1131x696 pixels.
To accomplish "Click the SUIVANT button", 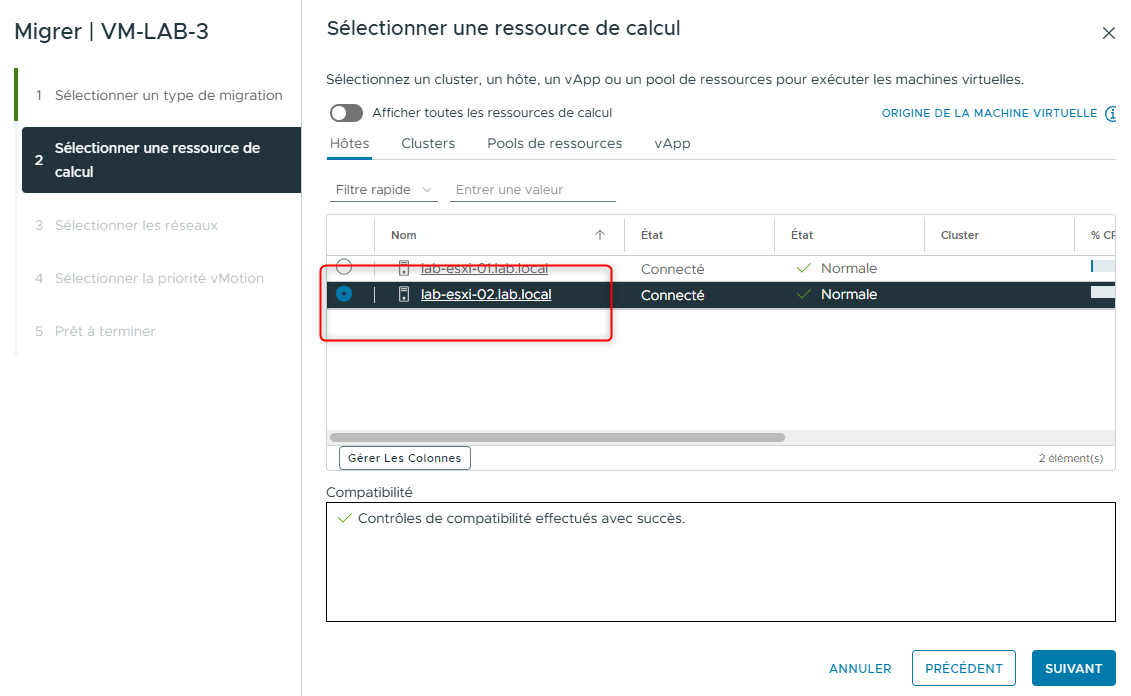I will click(1073, 668).
